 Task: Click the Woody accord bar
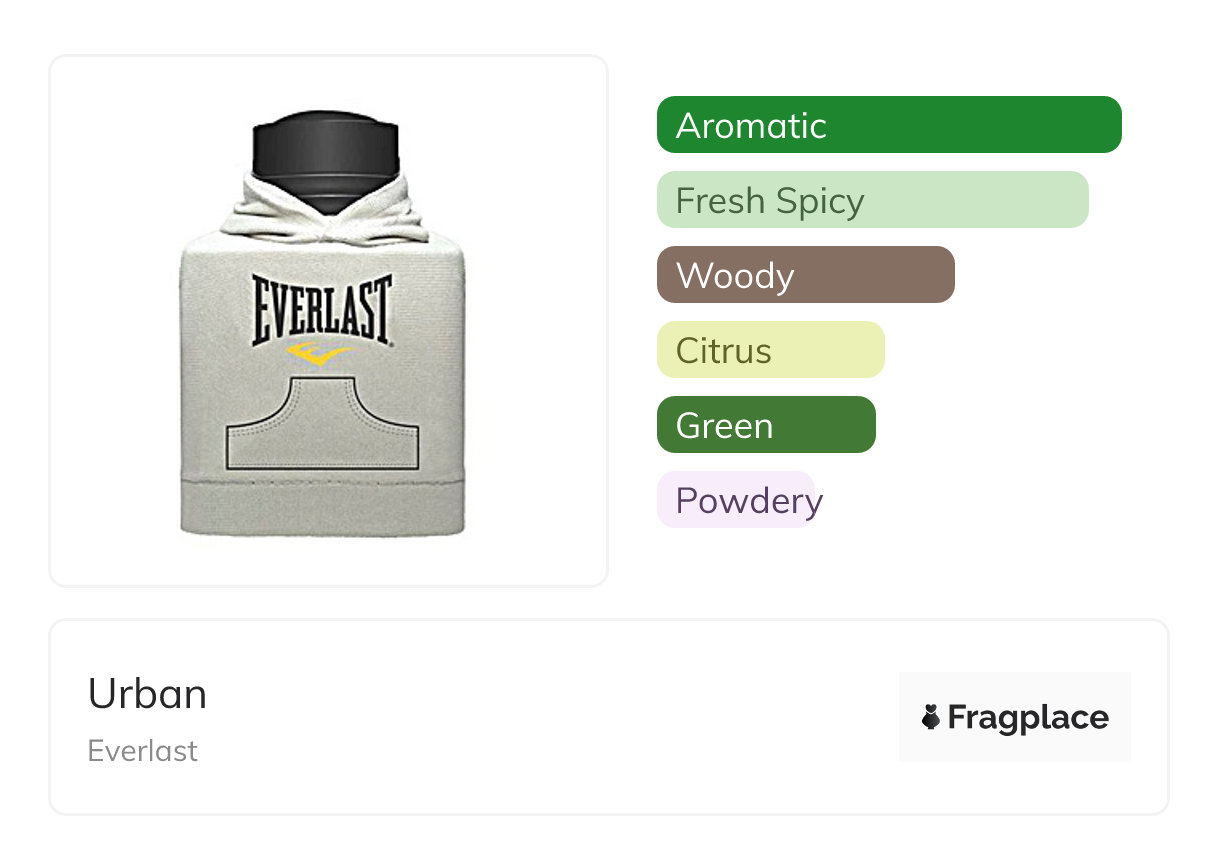(x=805, y=275)
